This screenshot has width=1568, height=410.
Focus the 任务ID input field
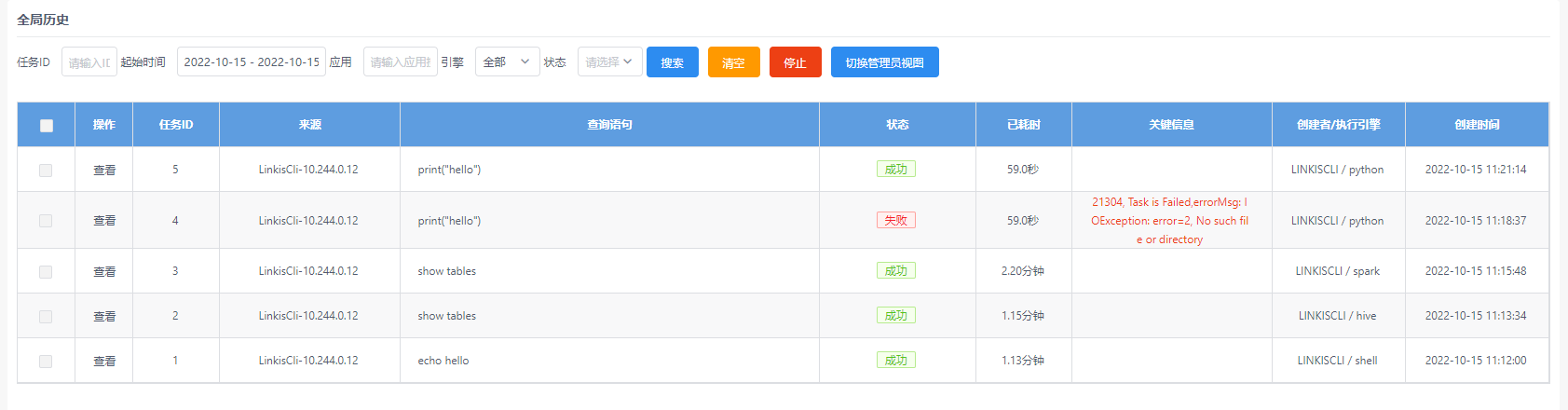click(89, 62)
